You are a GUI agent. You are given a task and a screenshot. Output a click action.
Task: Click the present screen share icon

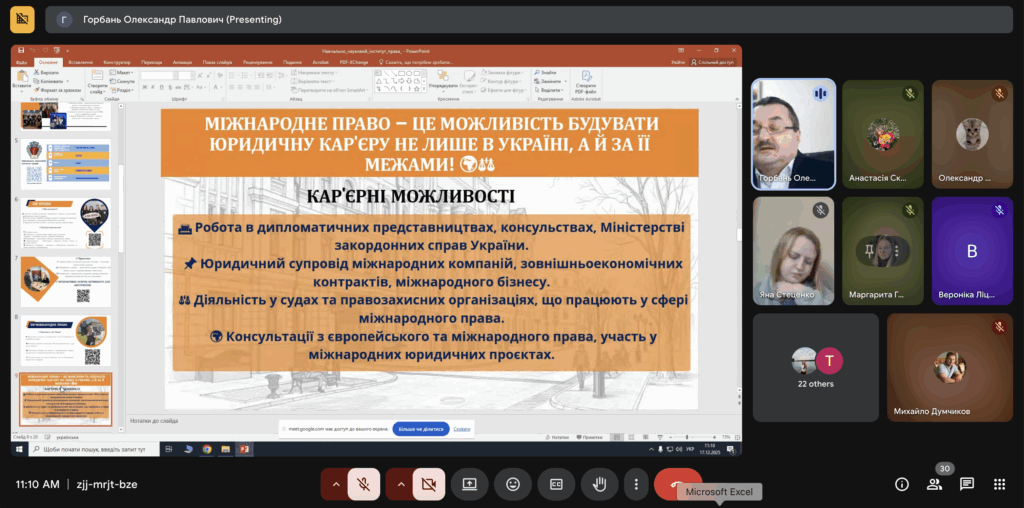pyautogui.click(x=469, y=484)
